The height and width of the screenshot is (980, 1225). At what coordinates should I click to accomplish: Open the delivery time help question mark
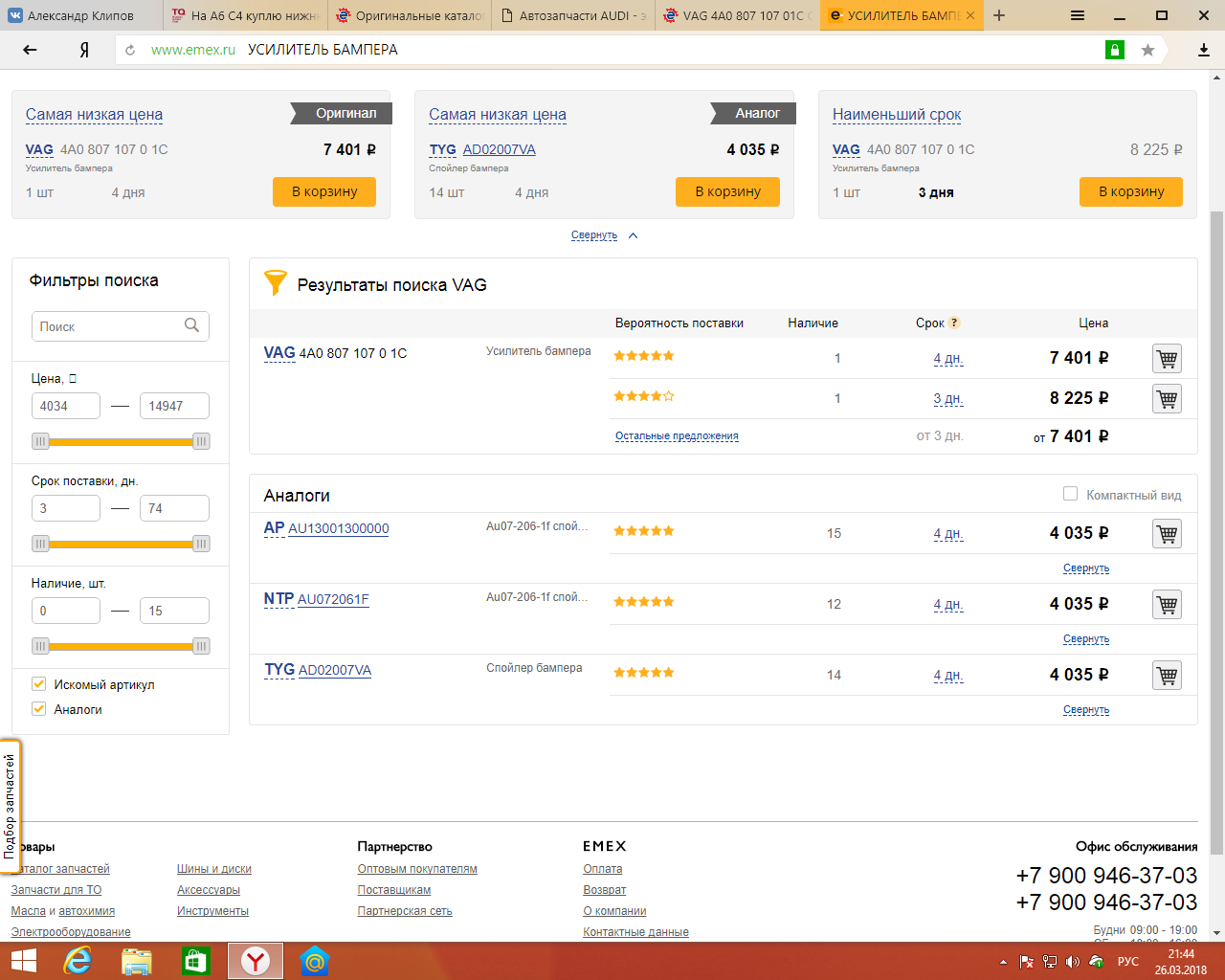click(x=954, y=323)
